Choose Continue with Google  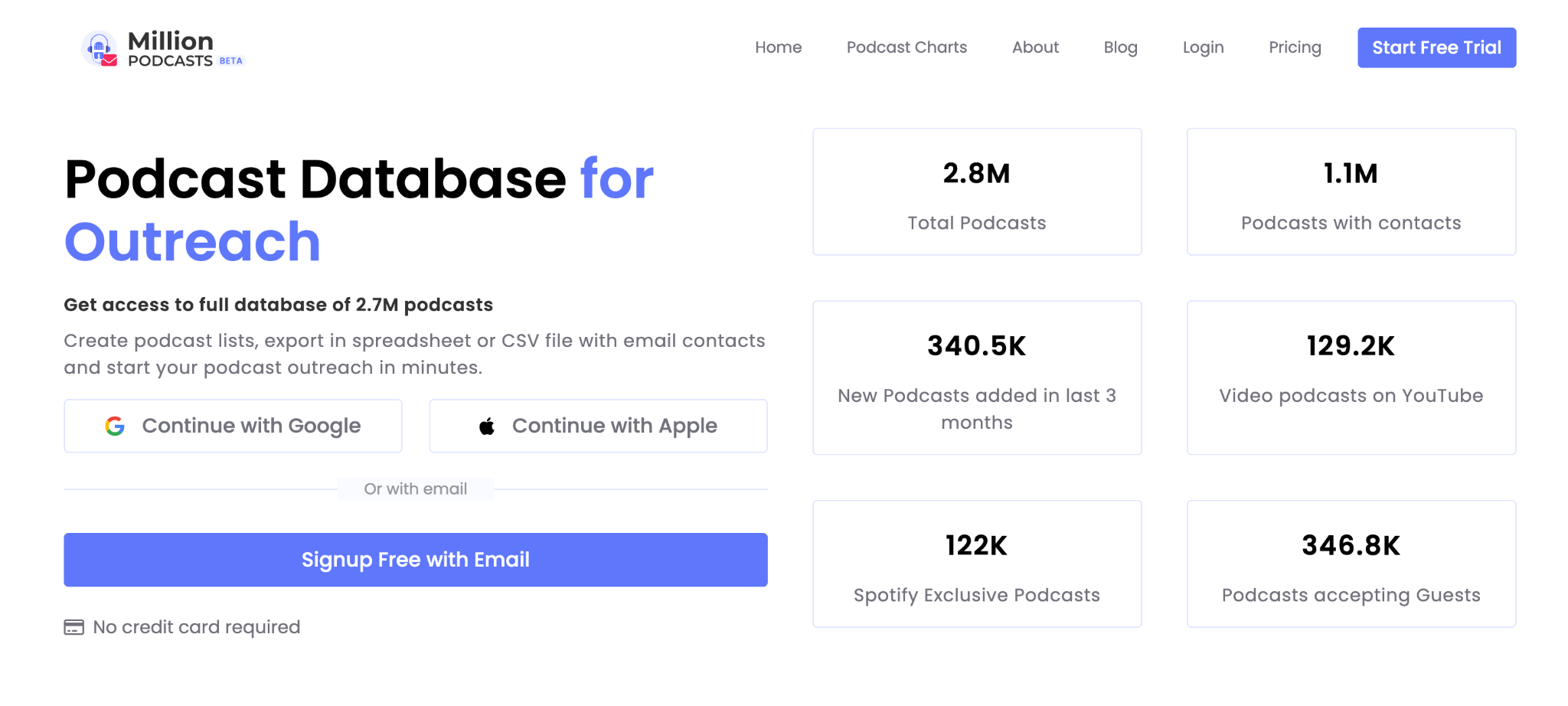pos(233,426)
